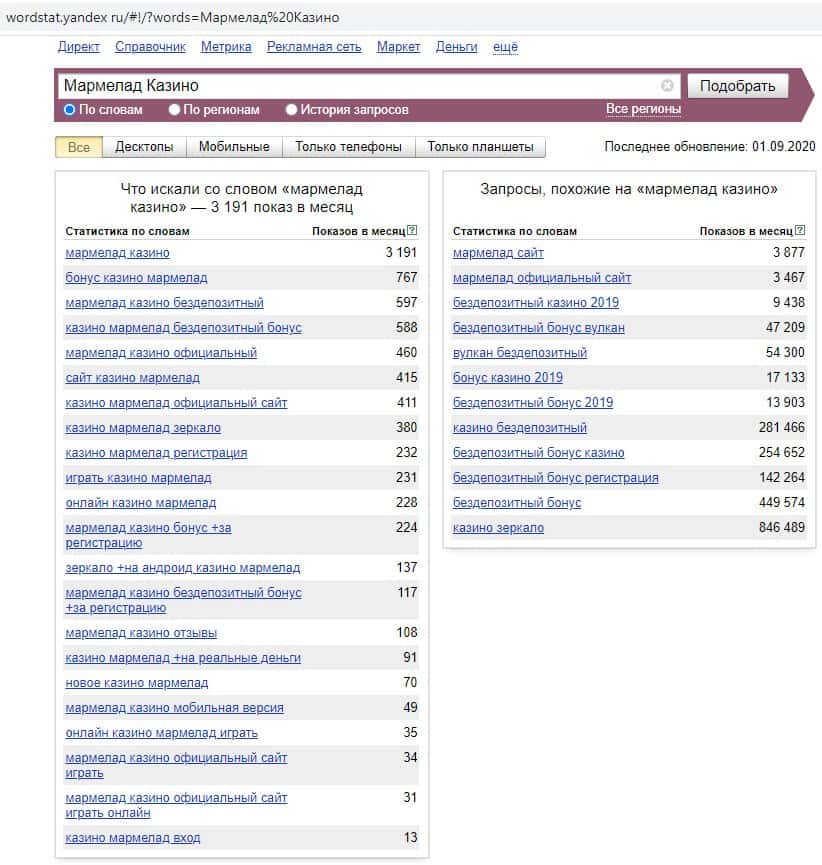
Task: Select the По регионам radio option
Action: click(214, 110)
